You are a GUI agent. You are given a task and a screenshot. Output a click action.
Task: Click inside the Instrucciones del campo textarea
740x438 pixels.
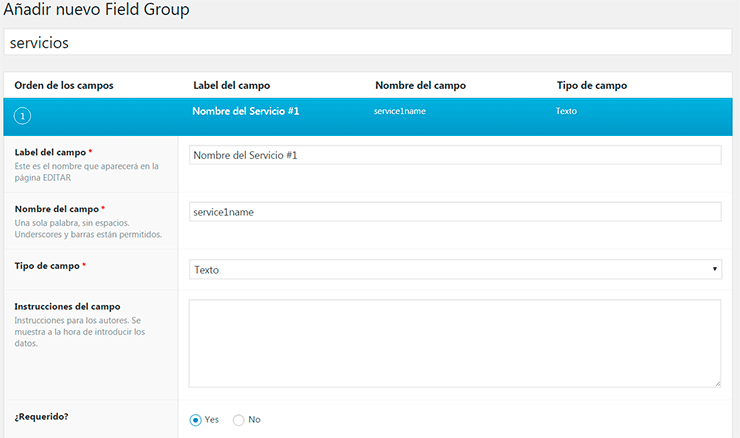click(x=455, y=343)
